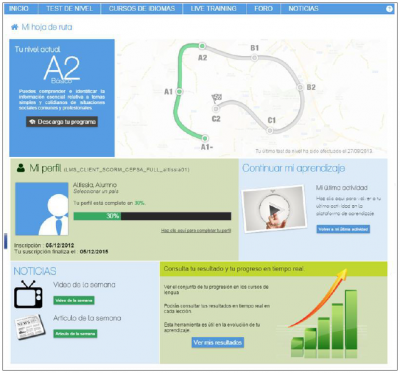Open CURSOS DE IDIOMAS menu
This screenshot has width=400, height=373.
pyautogui.click(x=142, y=9)
